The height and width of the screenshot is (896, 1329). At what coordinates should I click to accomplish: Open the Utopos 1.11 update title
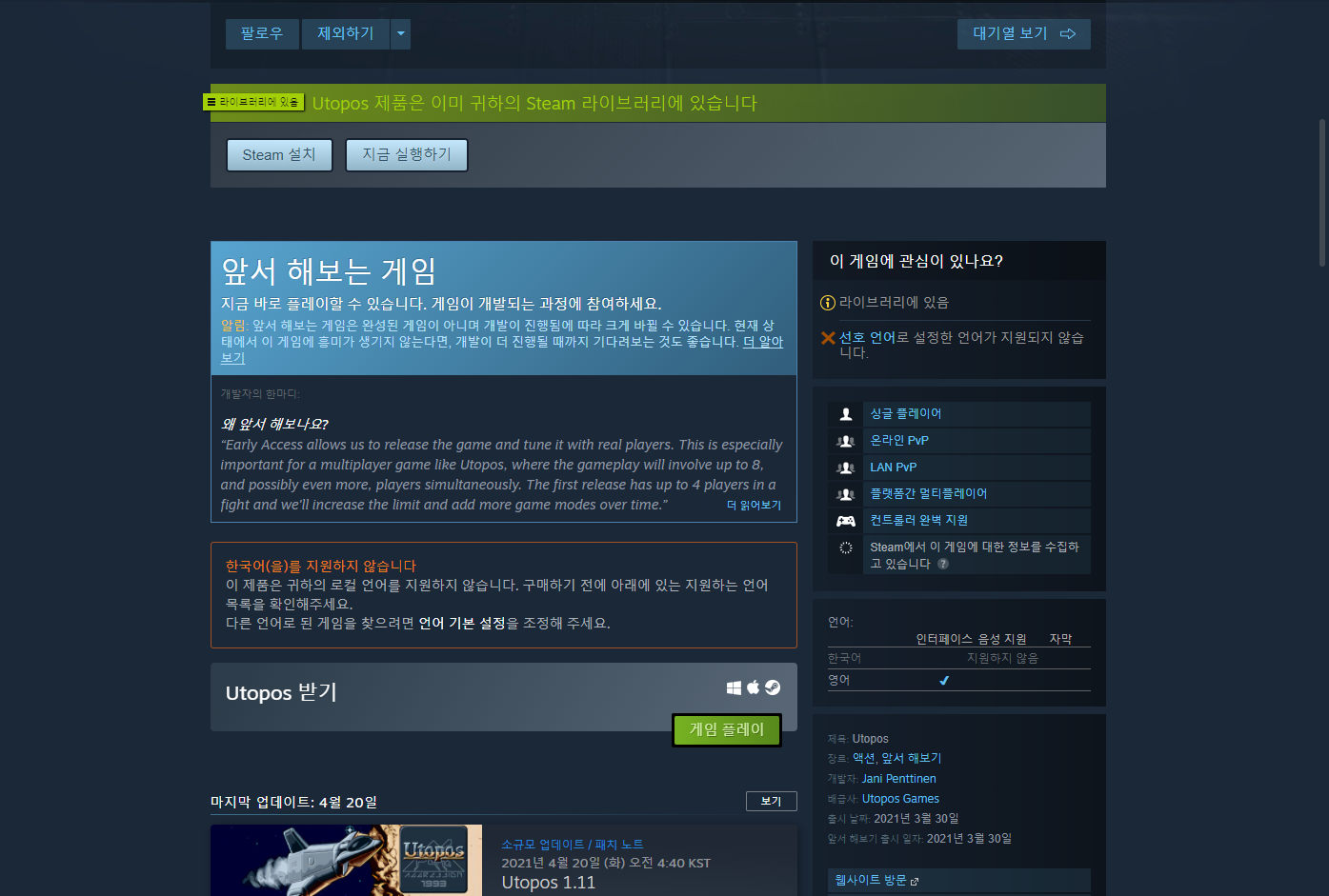pos(549,883)
